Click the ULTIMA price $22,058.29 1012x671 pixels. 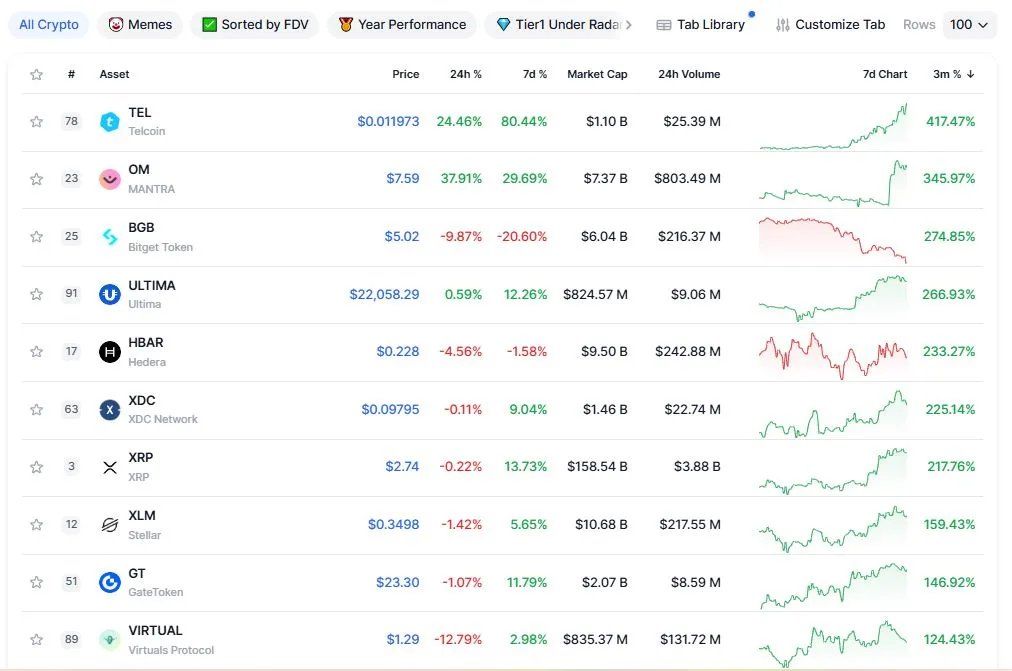pos(384,294)
